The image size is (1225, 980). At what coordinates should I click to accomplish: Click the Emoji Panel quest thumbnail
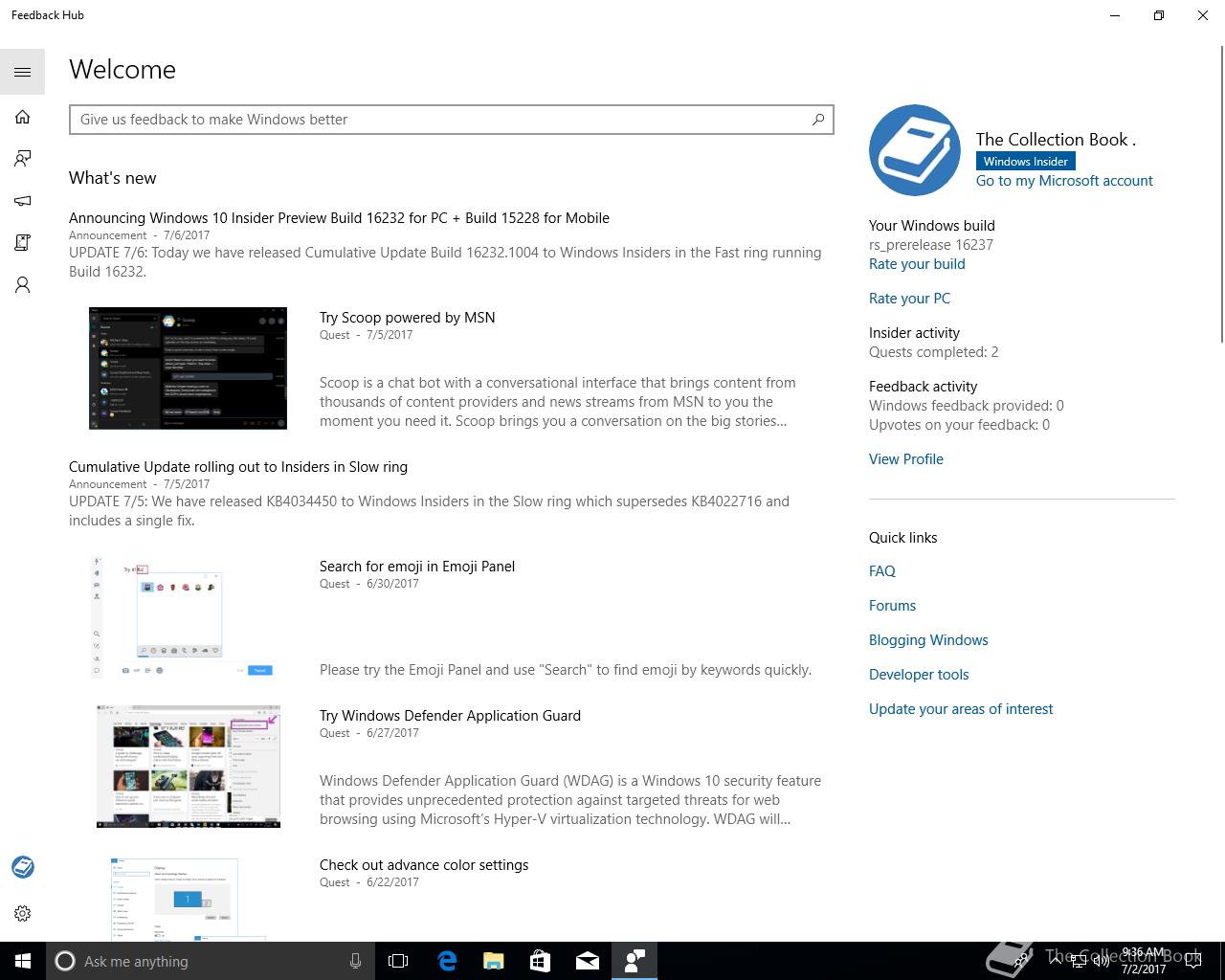(x=188, y=617)
